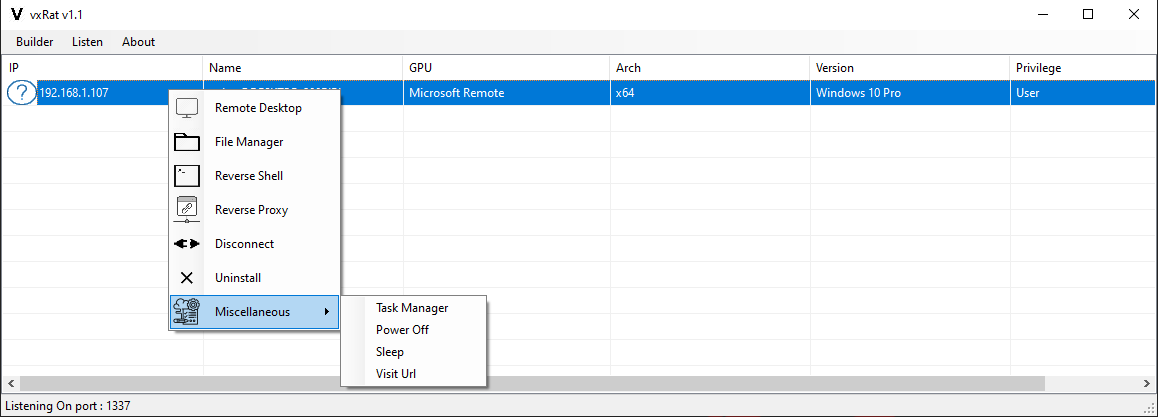Click the horizontal scrollbar thumb
The width and height of the screenshot is (1158, 417).
pos(532,384)
